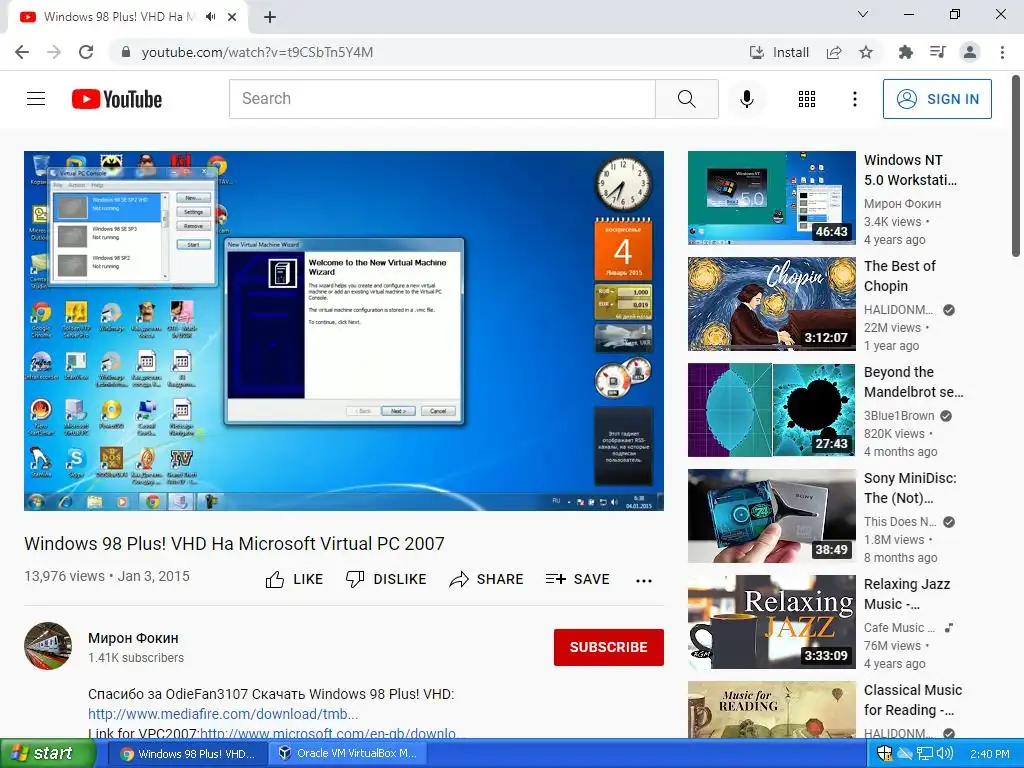Open Мирон Фокин channel avatar
The height and width of the screenshot is (768, 1024).
pyautogui.click(x=48, y=647)
